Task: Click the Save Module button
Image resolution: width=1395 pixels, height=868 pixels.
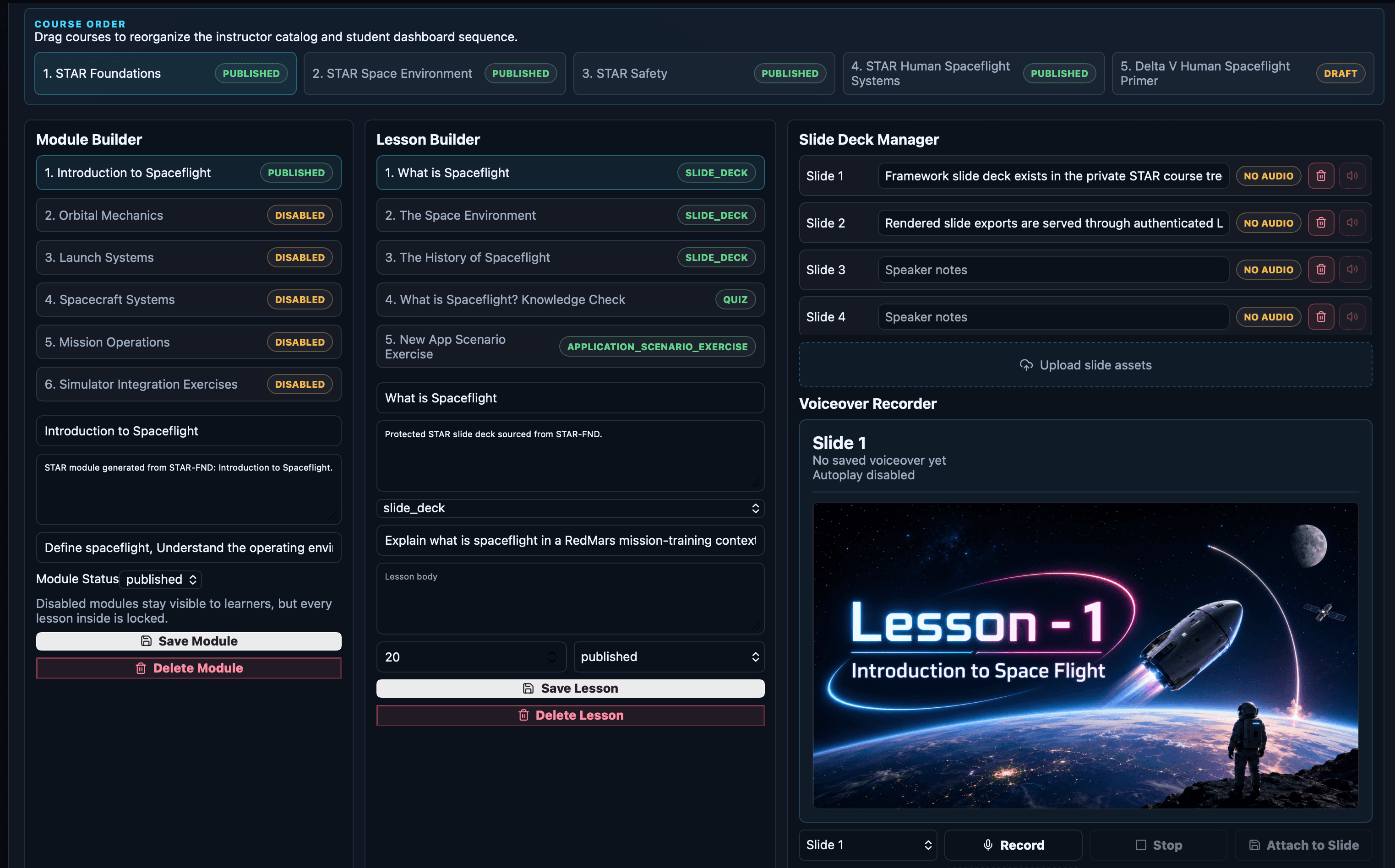Action: tap(188, 641)
